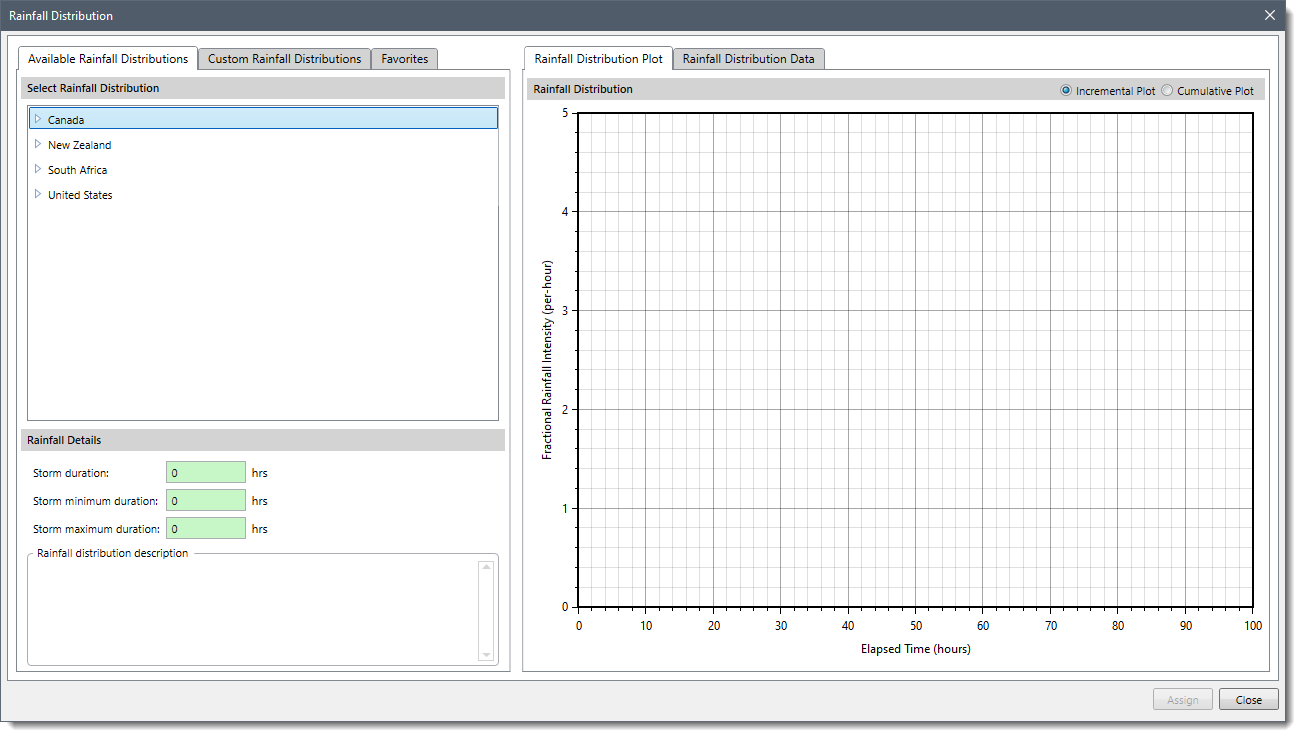The image size is (1301, 737).
Task: Enable the Cumulative Plot option
Action: click(1167, 90)
